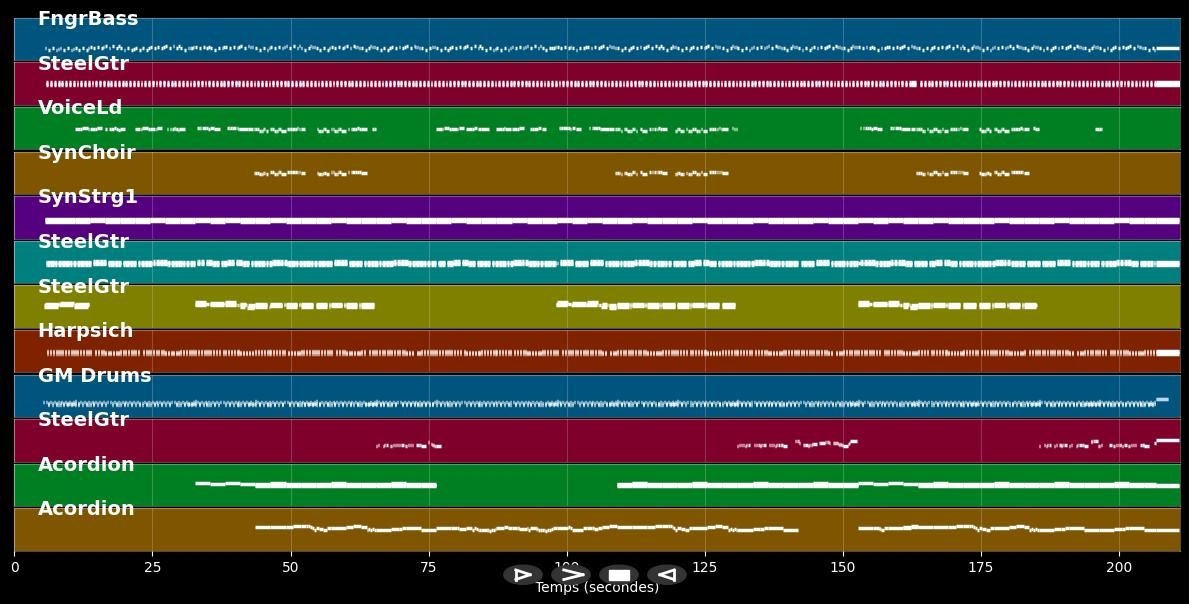Click the 0 tick on the time axis

pyautogui.click(x=14, y=566)
